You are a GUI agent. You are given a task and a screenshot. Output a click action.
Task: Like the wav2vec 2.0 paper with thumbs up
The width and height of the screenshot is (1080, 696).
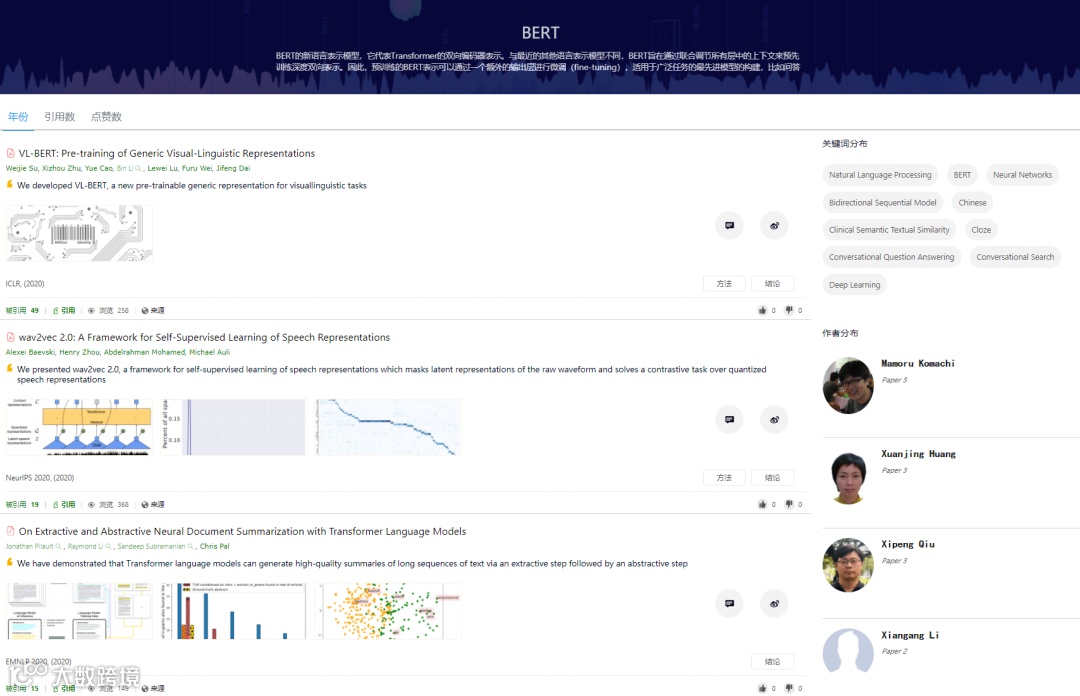[x=762, y=504]
